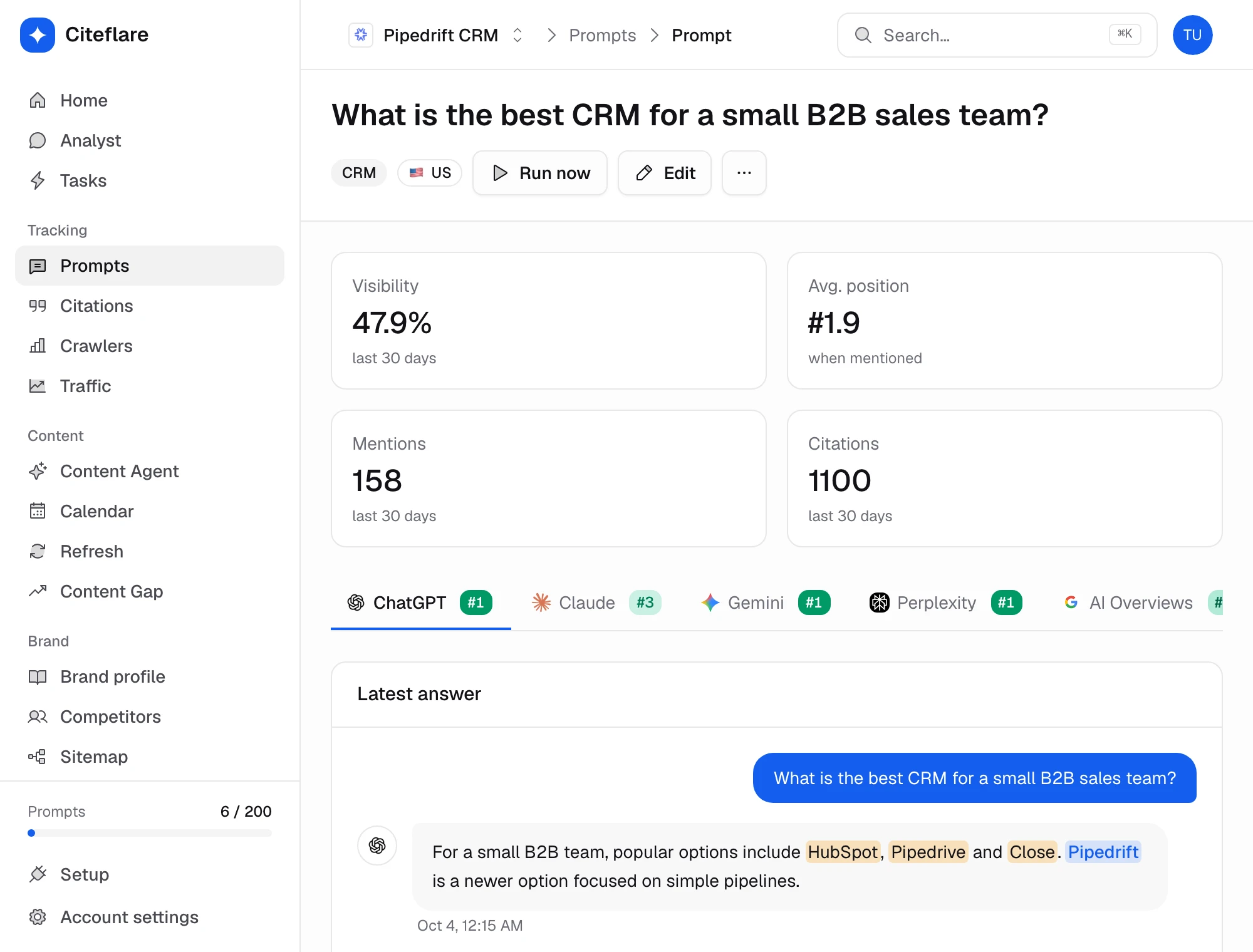Open Content Gap page
This screenshot has height=952, width=1253.
pos(150,591)
